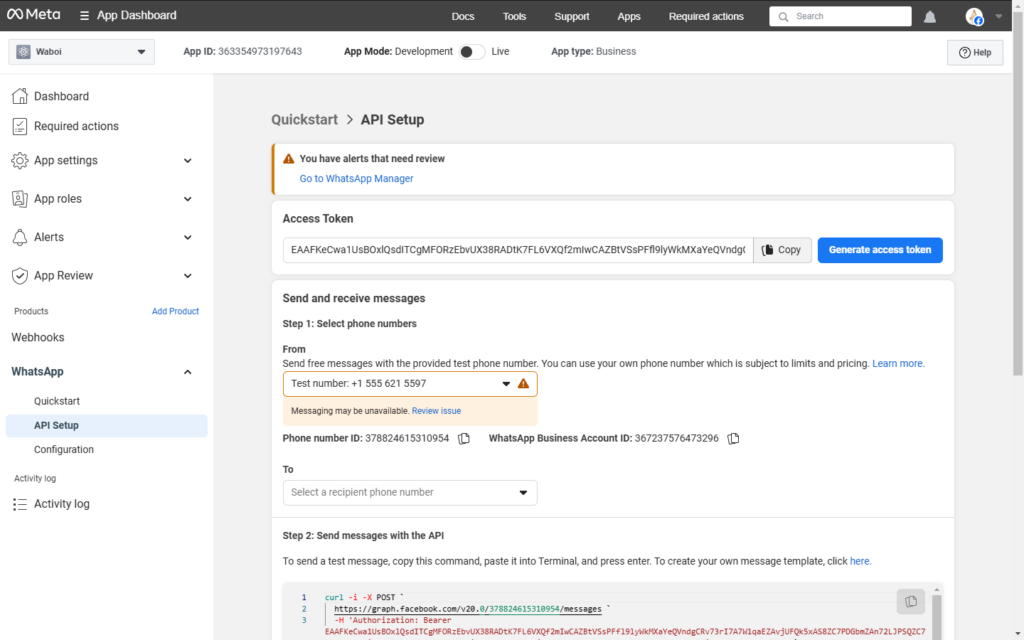Click into the Search field
Image resolution: width=1024 pixels, height=640 pixels.
point(840,17)
